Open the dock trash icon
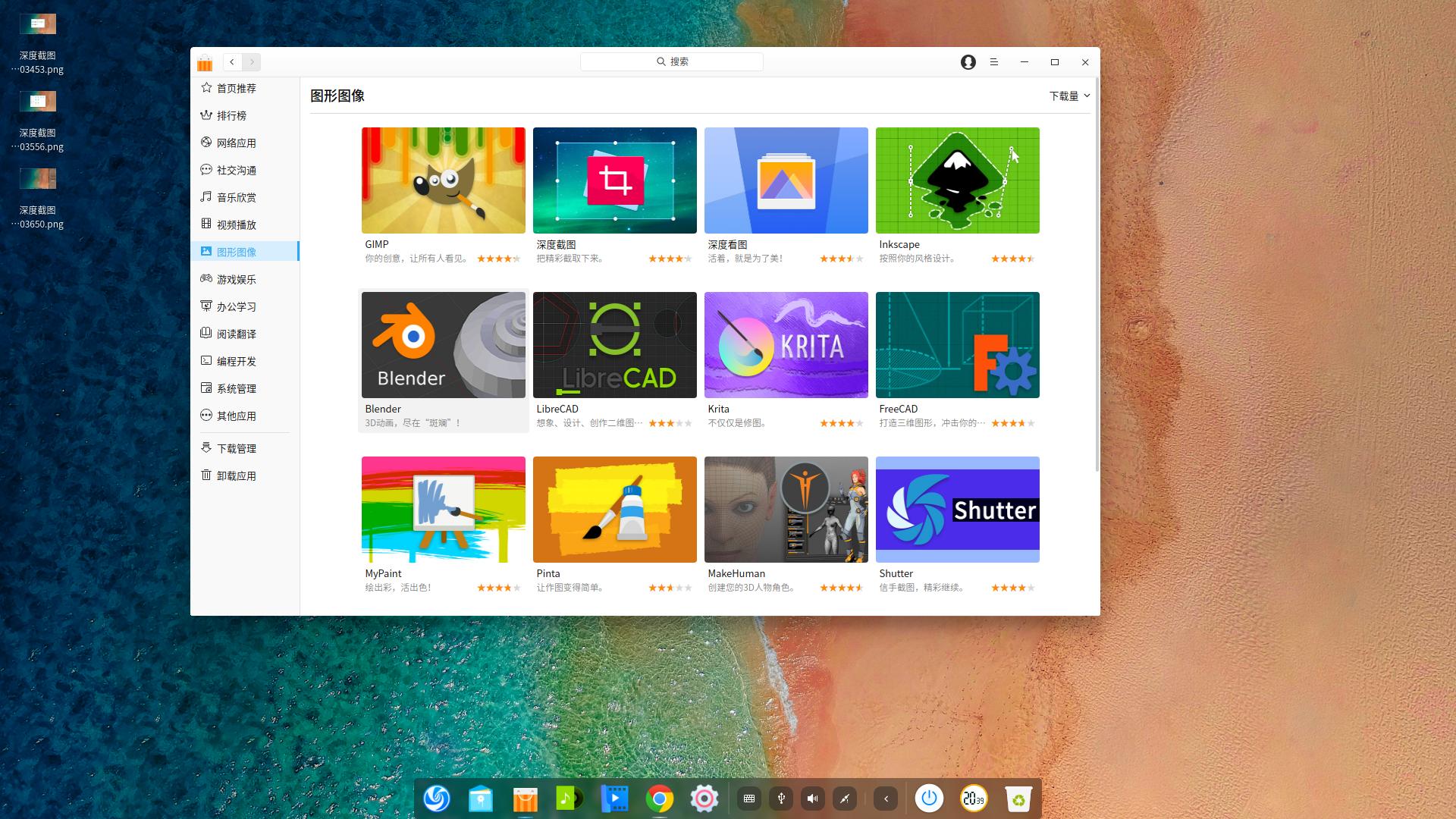 (x=1018, y=799)
